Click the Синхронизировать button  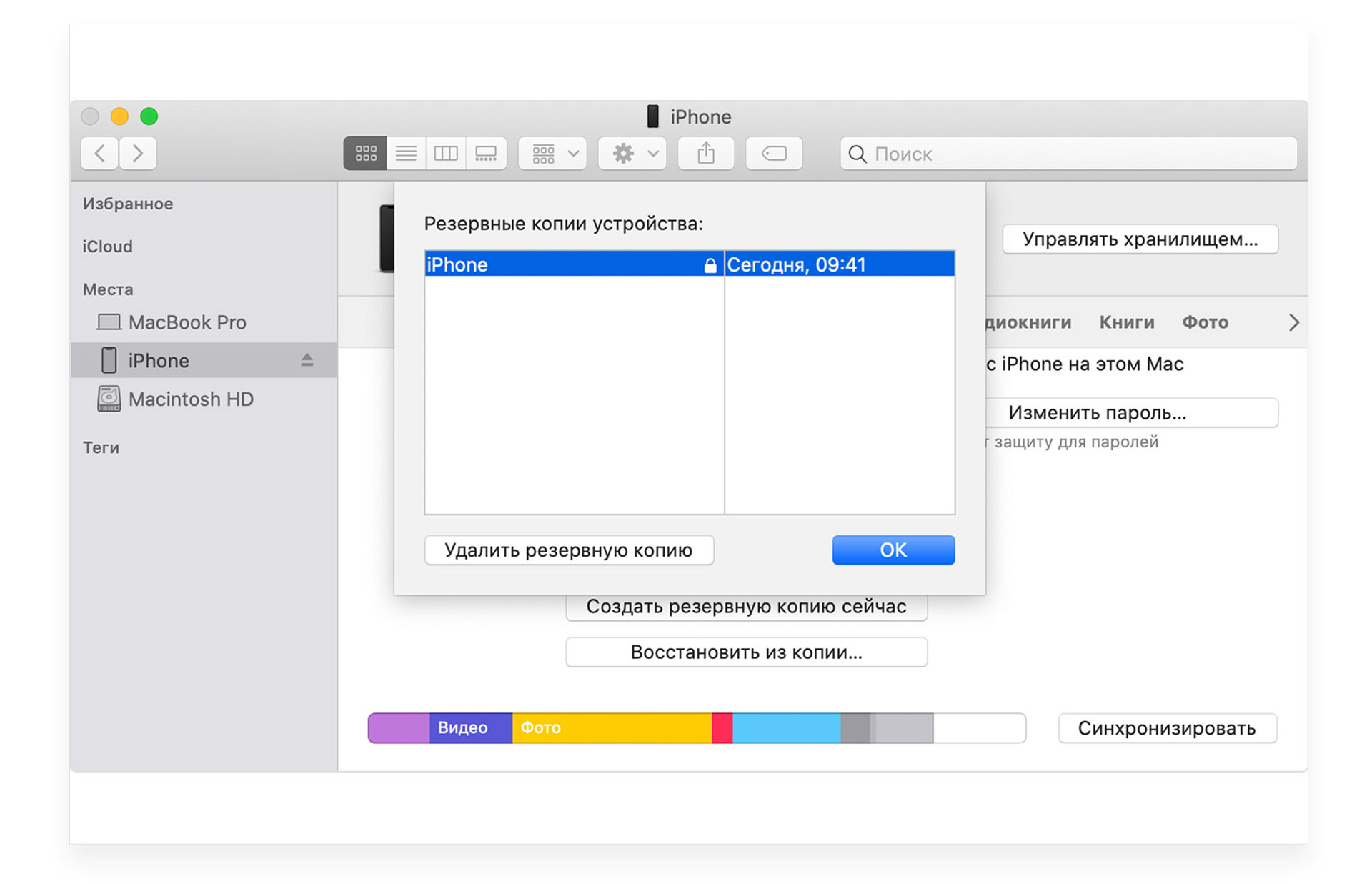1167,727
